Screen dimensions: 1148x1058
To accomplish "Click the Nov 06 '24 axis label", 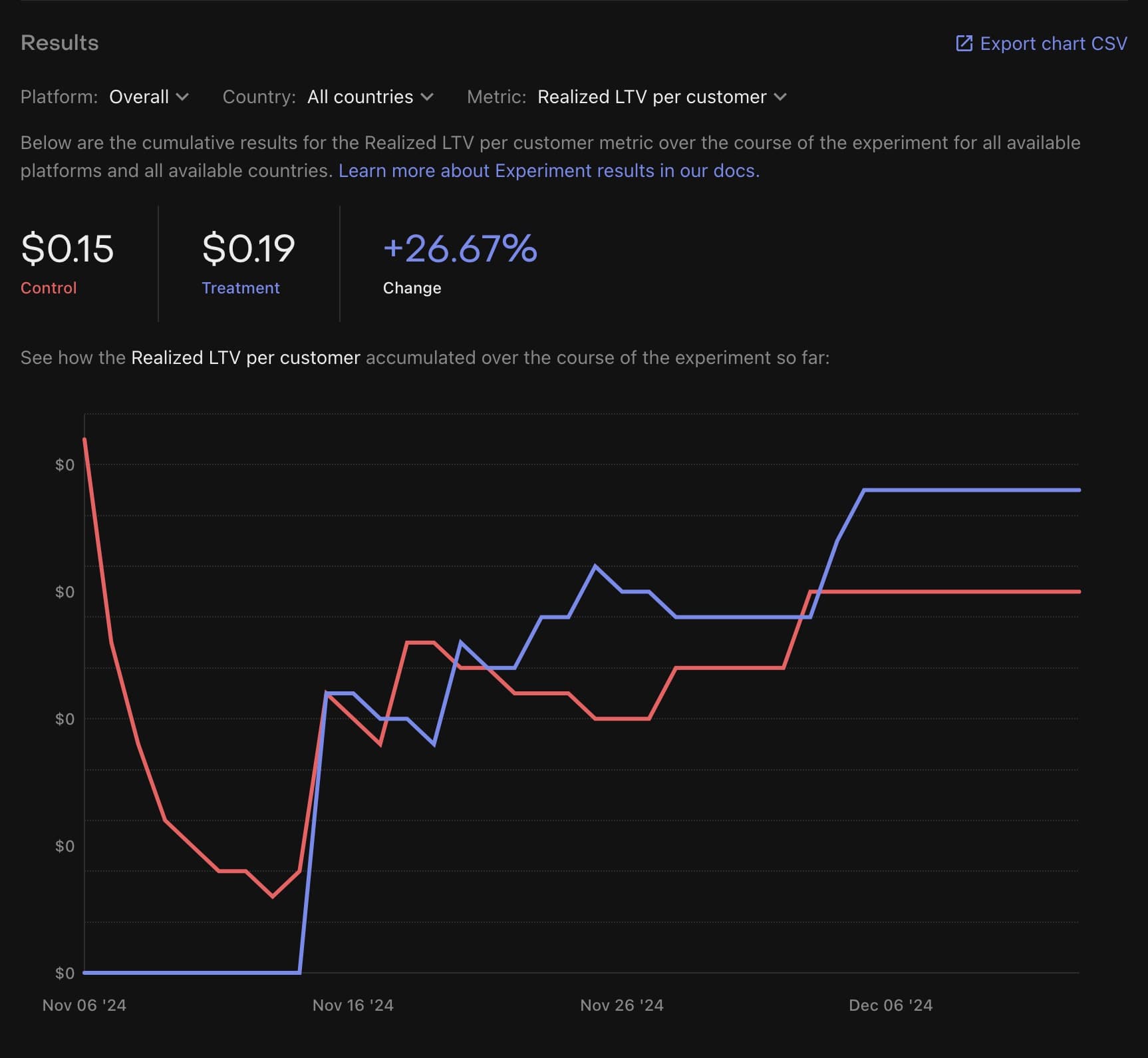I will point(84,1005).
